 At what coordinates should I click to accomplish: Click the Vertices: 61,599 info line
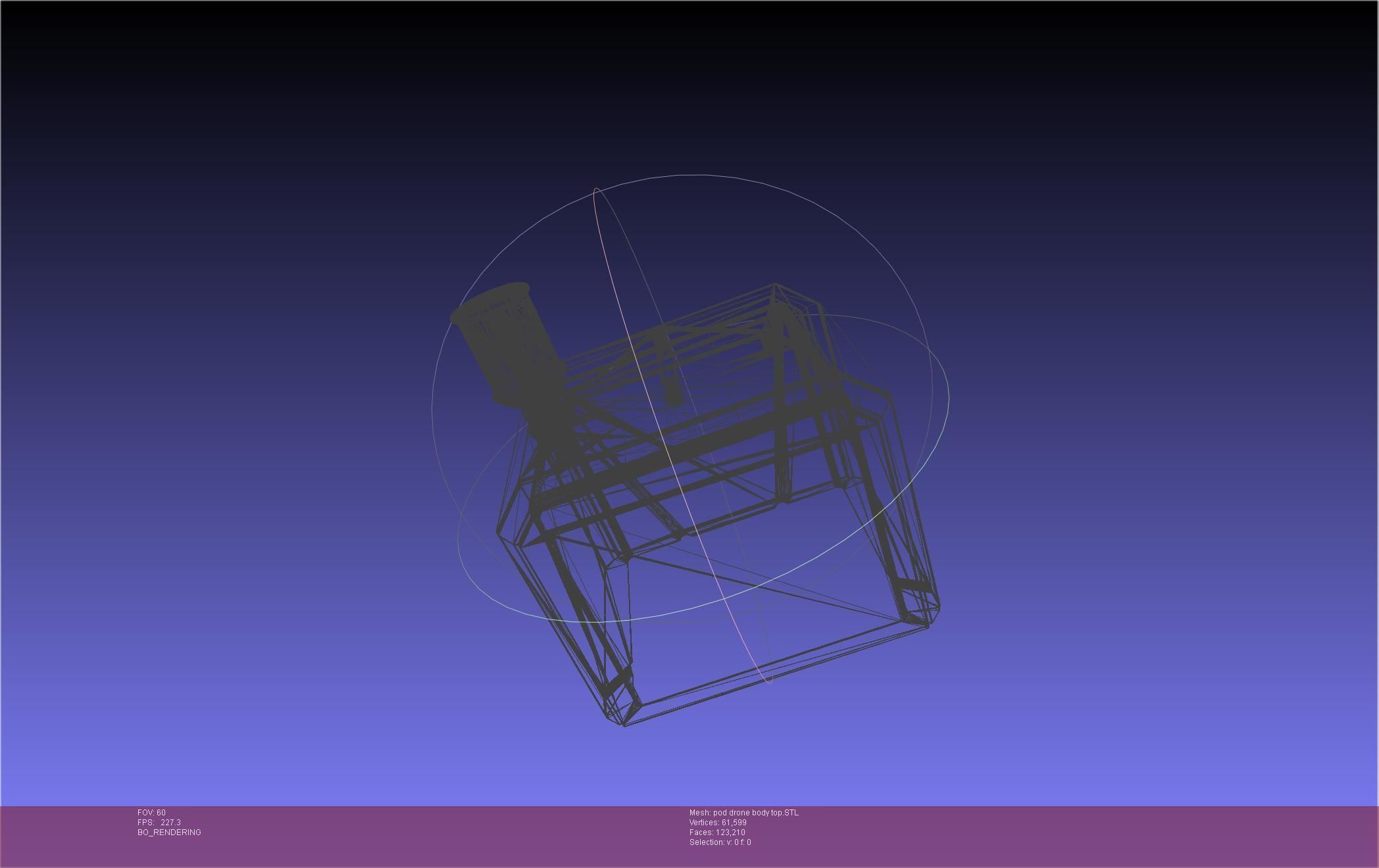717,823
